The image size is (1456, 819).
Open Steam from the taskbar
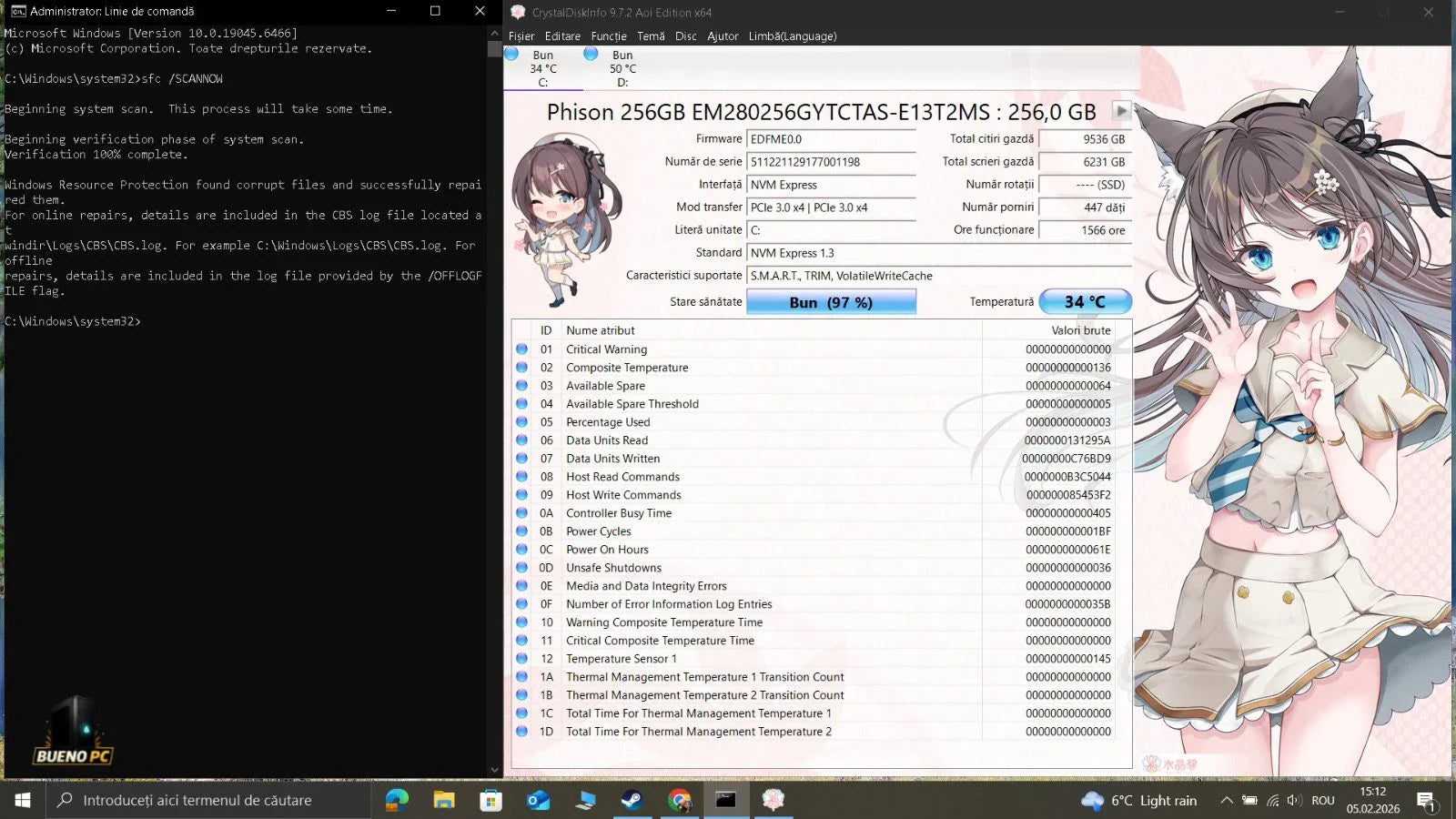click(x=632, y=800)
